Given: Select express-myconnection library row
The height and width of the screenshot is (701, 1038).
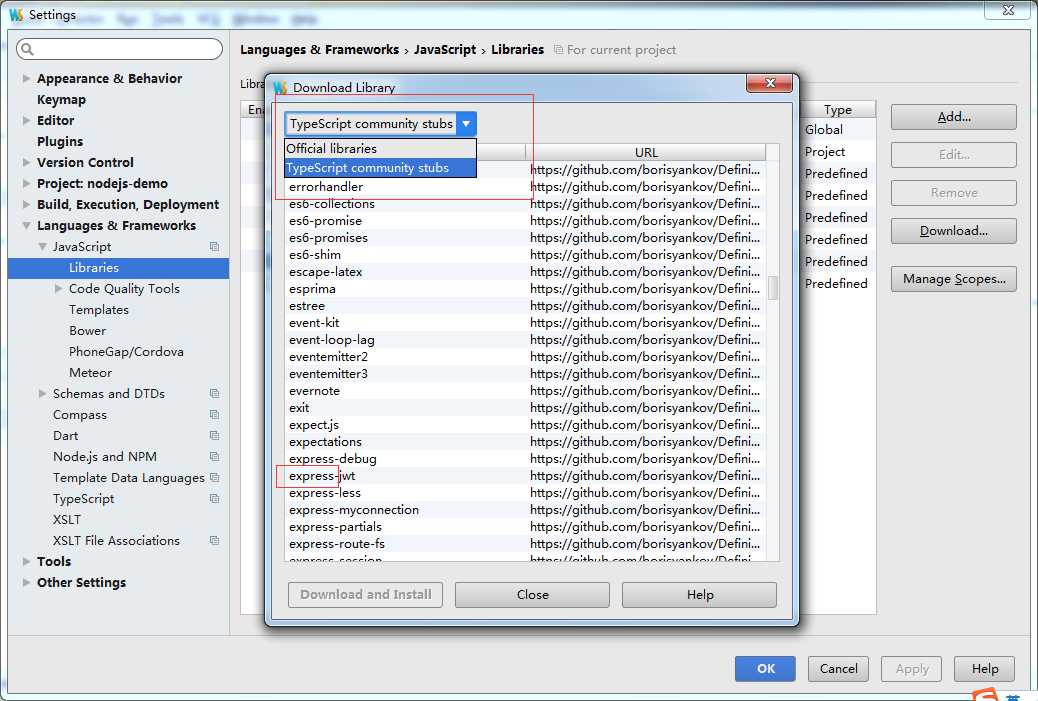Looking at the screenshot, I should point(524,510).
